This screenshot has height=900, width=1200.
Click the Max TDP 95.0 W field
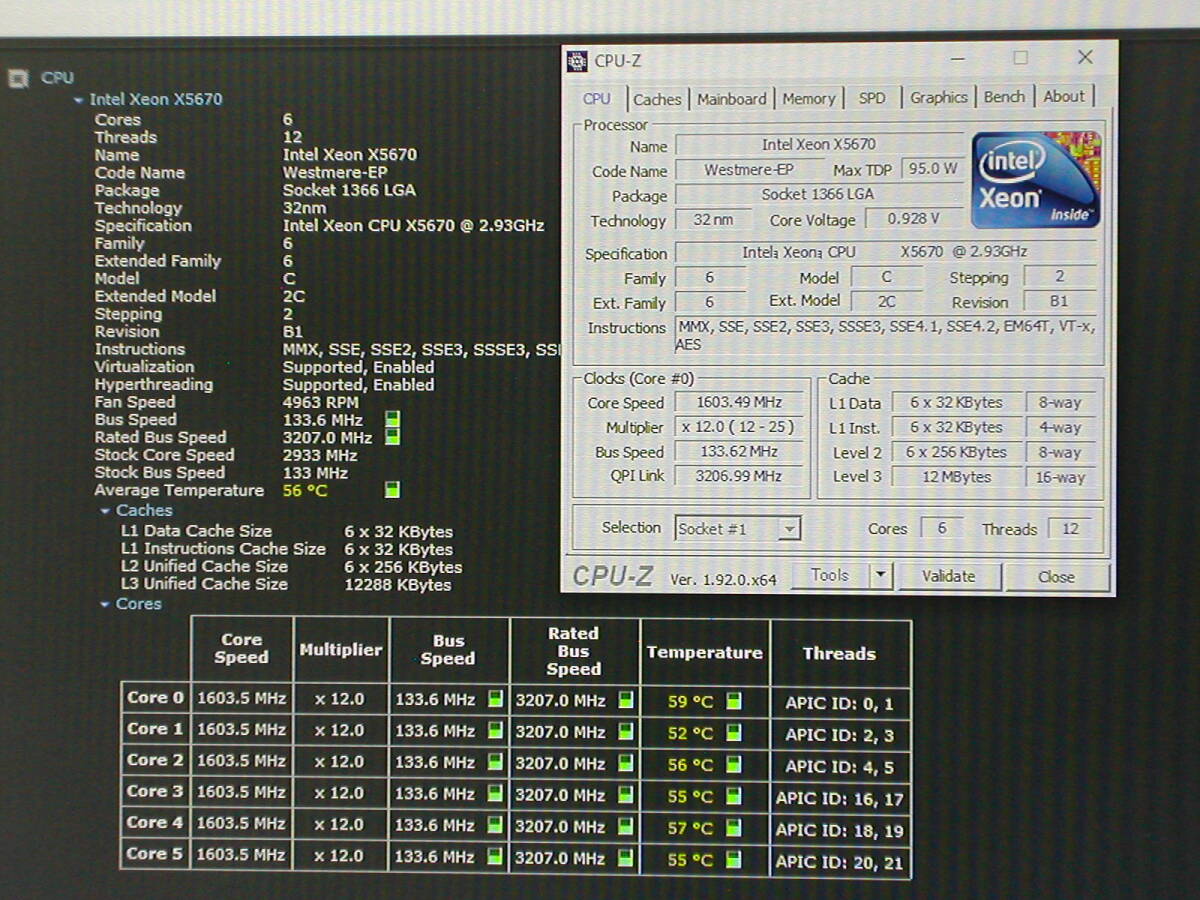tap(931, 169)
